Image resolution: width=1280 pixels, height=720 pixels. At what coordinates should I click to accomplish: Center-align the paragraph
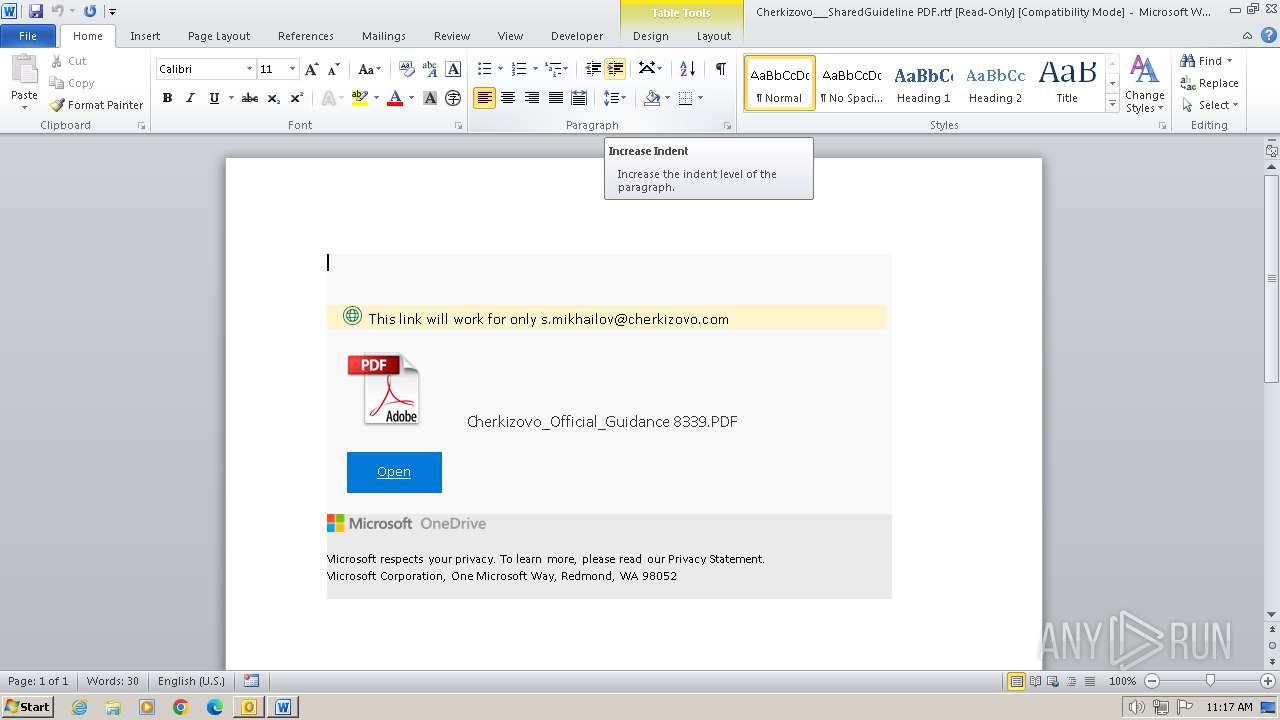point(508,98)
